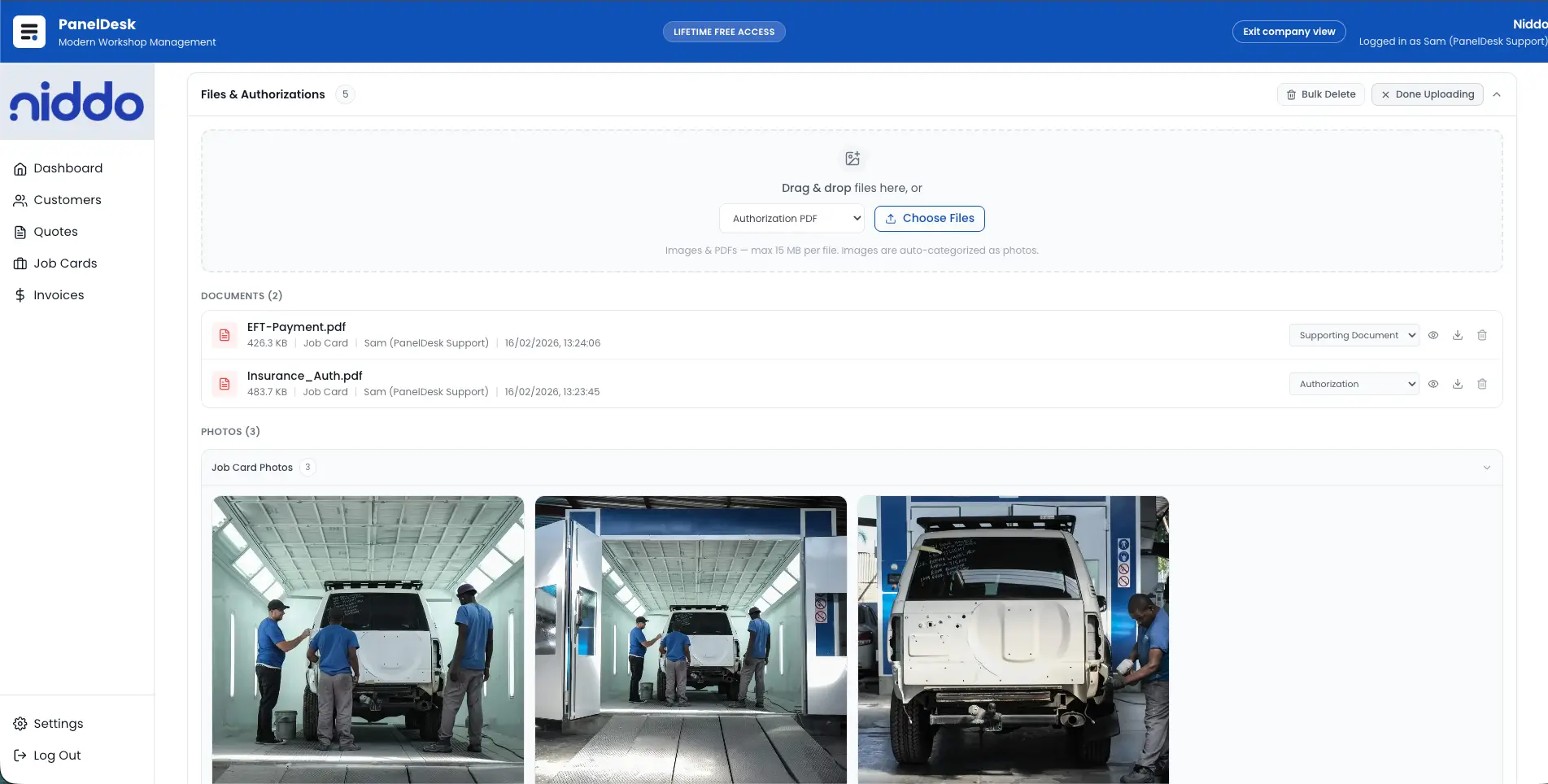Image resolution: width=1548 pixels, height=784 pixels.
Task: Open the Authorization PDF file type dropdown
Action: (791, 219)
